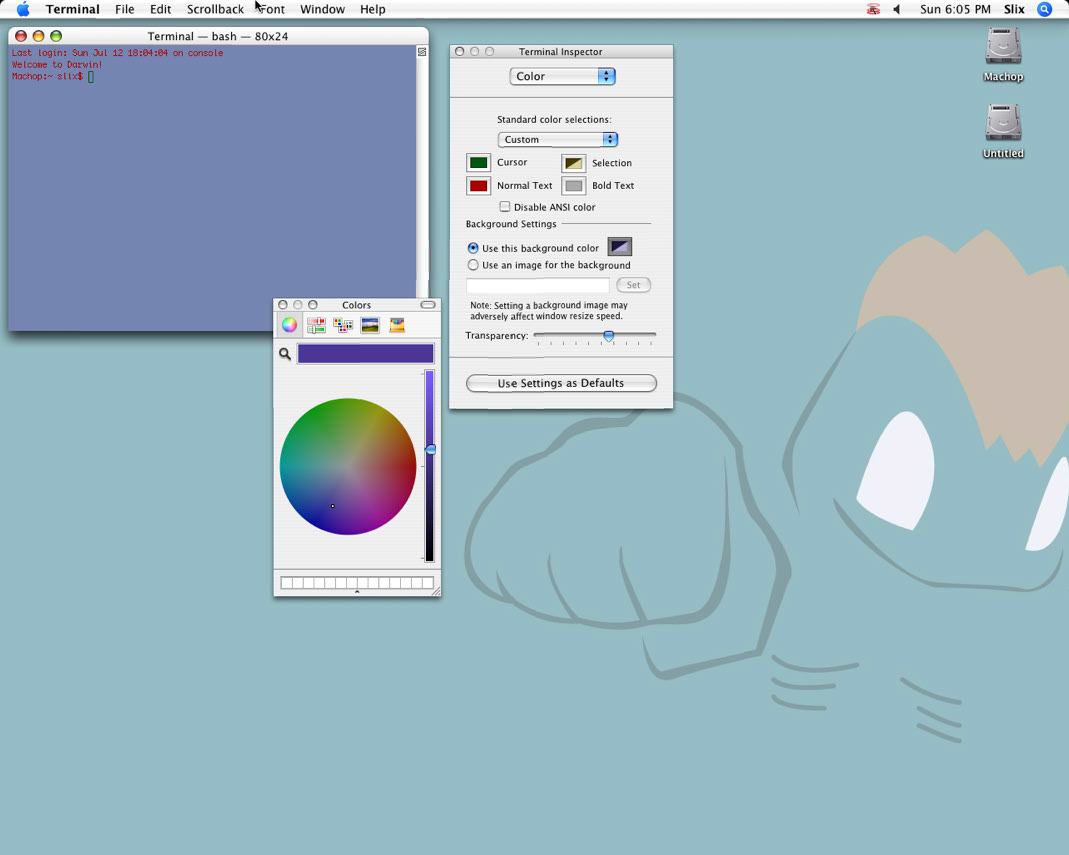Click the Cursor color swatch

479,162
